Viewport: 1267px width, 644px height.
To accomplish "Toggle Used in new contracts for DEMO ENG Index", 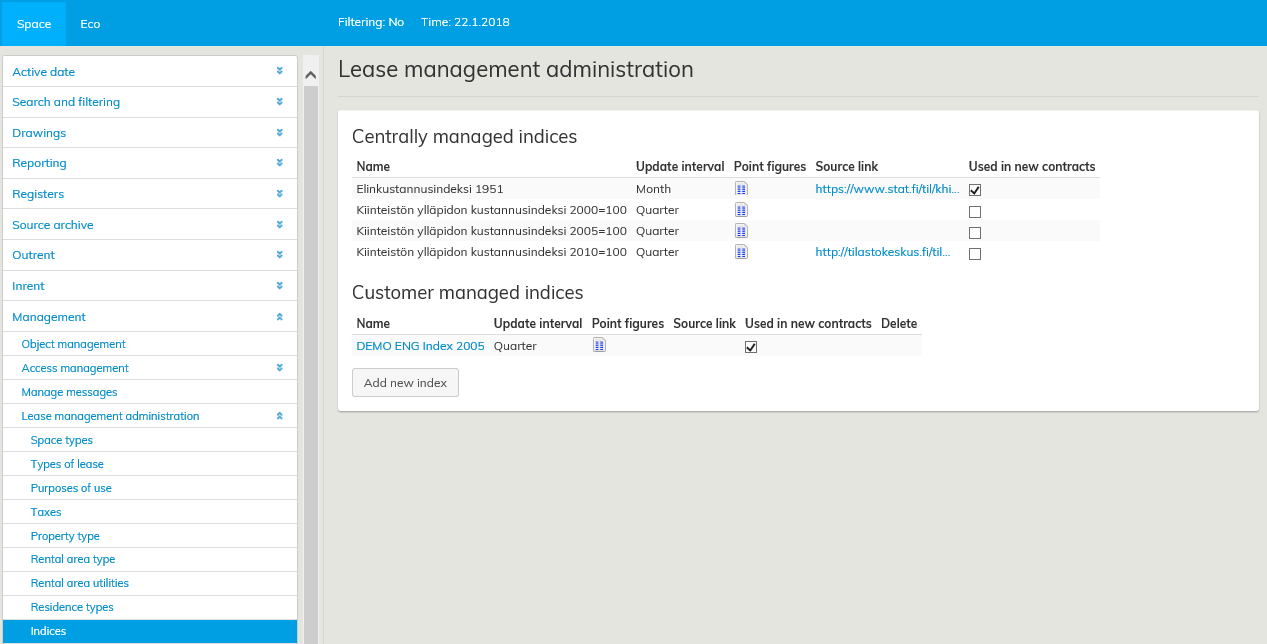I will pos(751,347).
